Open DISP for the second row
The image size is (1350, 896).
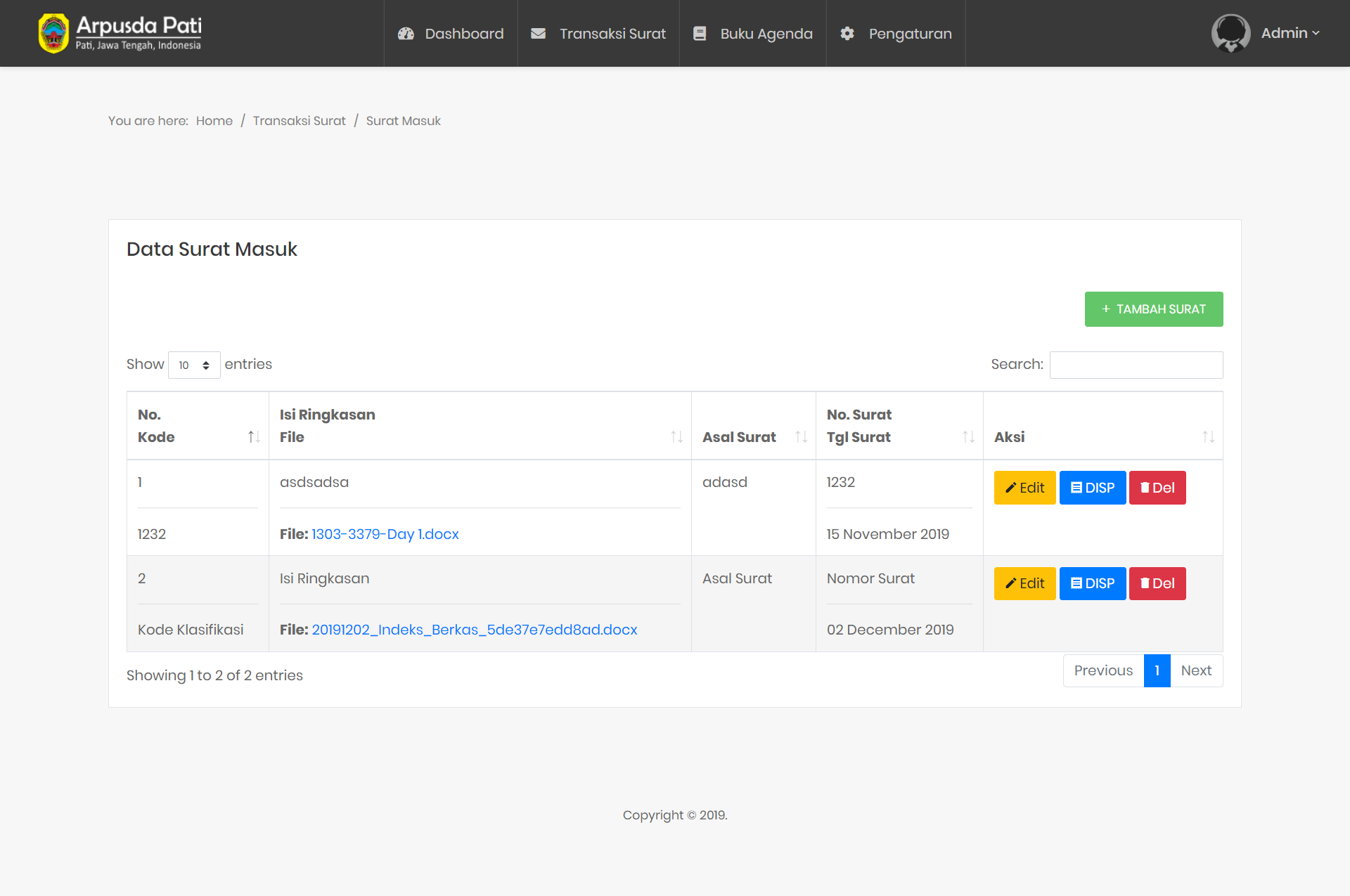click(x=1092, y=583)
